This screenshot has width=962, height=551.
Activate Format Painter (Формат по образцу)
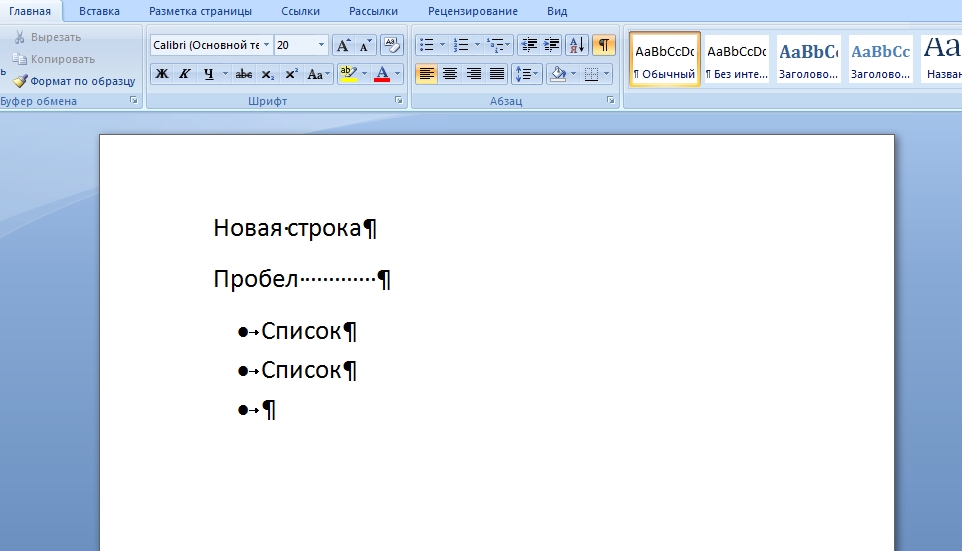coord(74,81)
